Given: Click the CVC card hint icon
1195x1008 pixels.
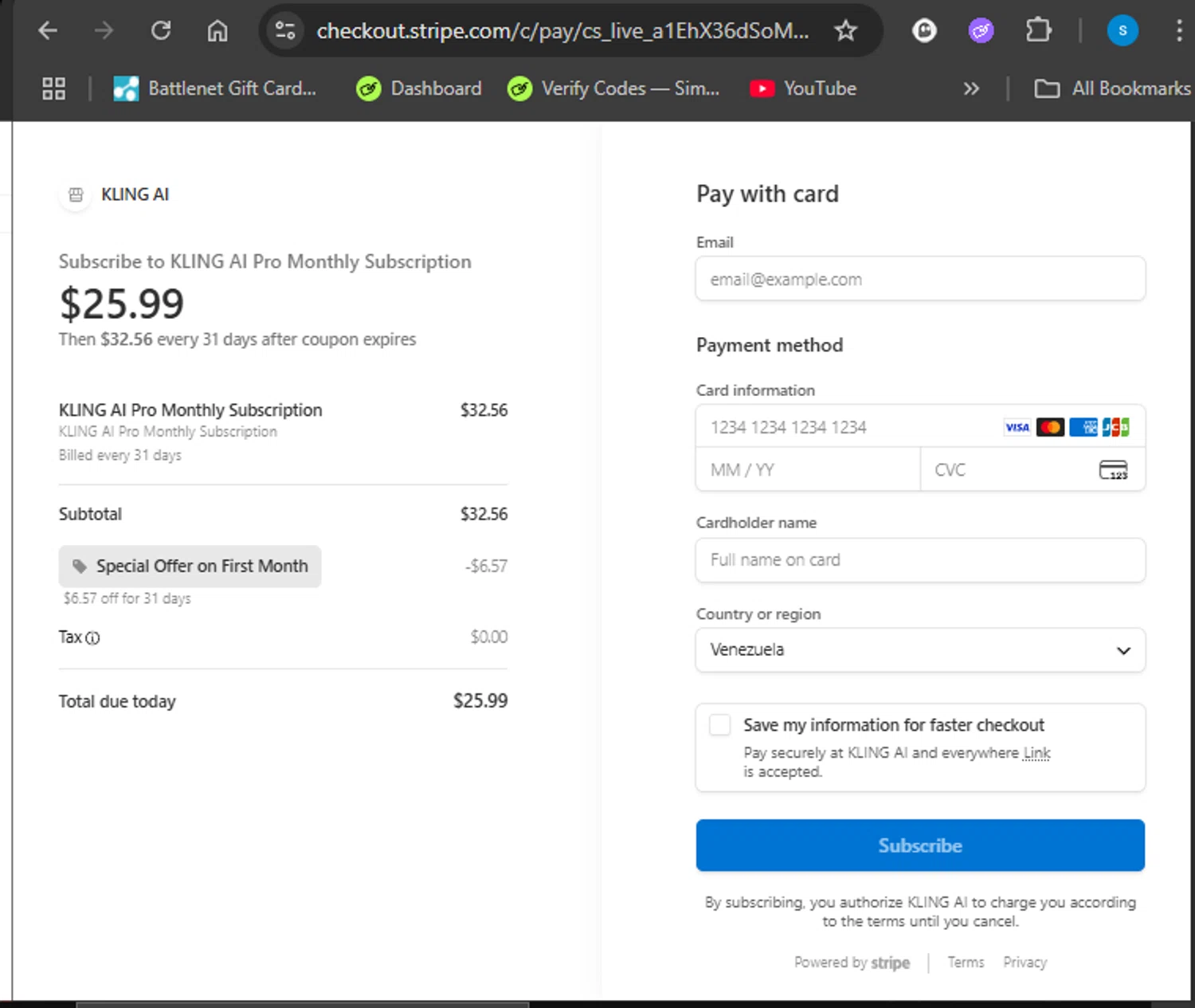Looking at the screenshot, I should click(x=1113, y=470).
